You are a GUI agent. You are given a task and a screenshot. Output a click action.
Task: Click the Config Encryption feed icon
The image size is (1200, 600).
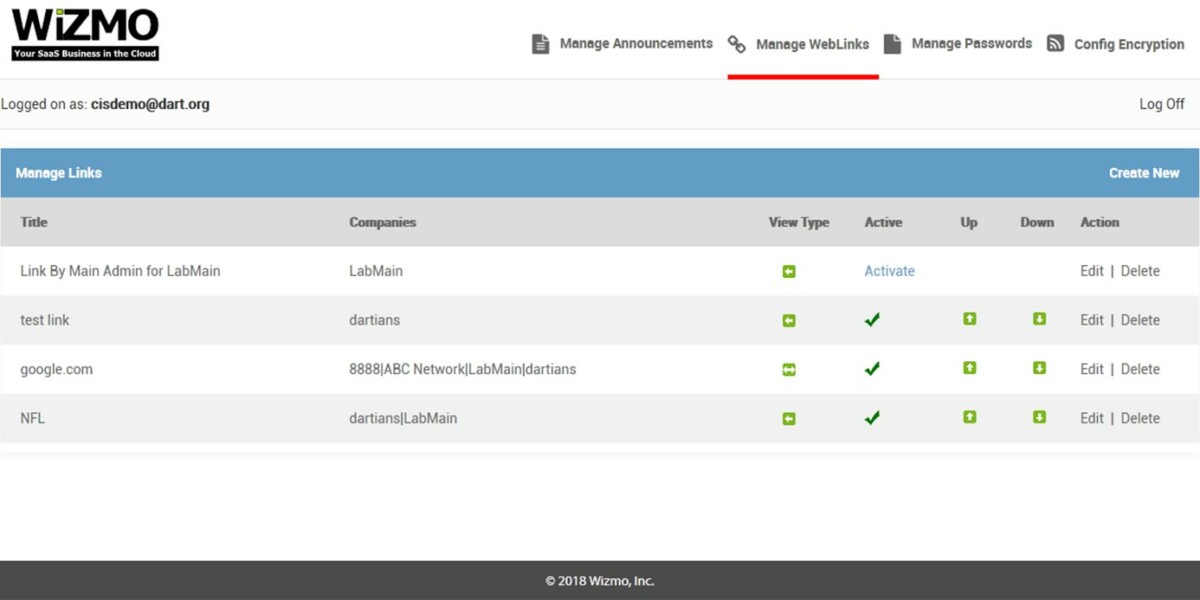(1055, 44)
